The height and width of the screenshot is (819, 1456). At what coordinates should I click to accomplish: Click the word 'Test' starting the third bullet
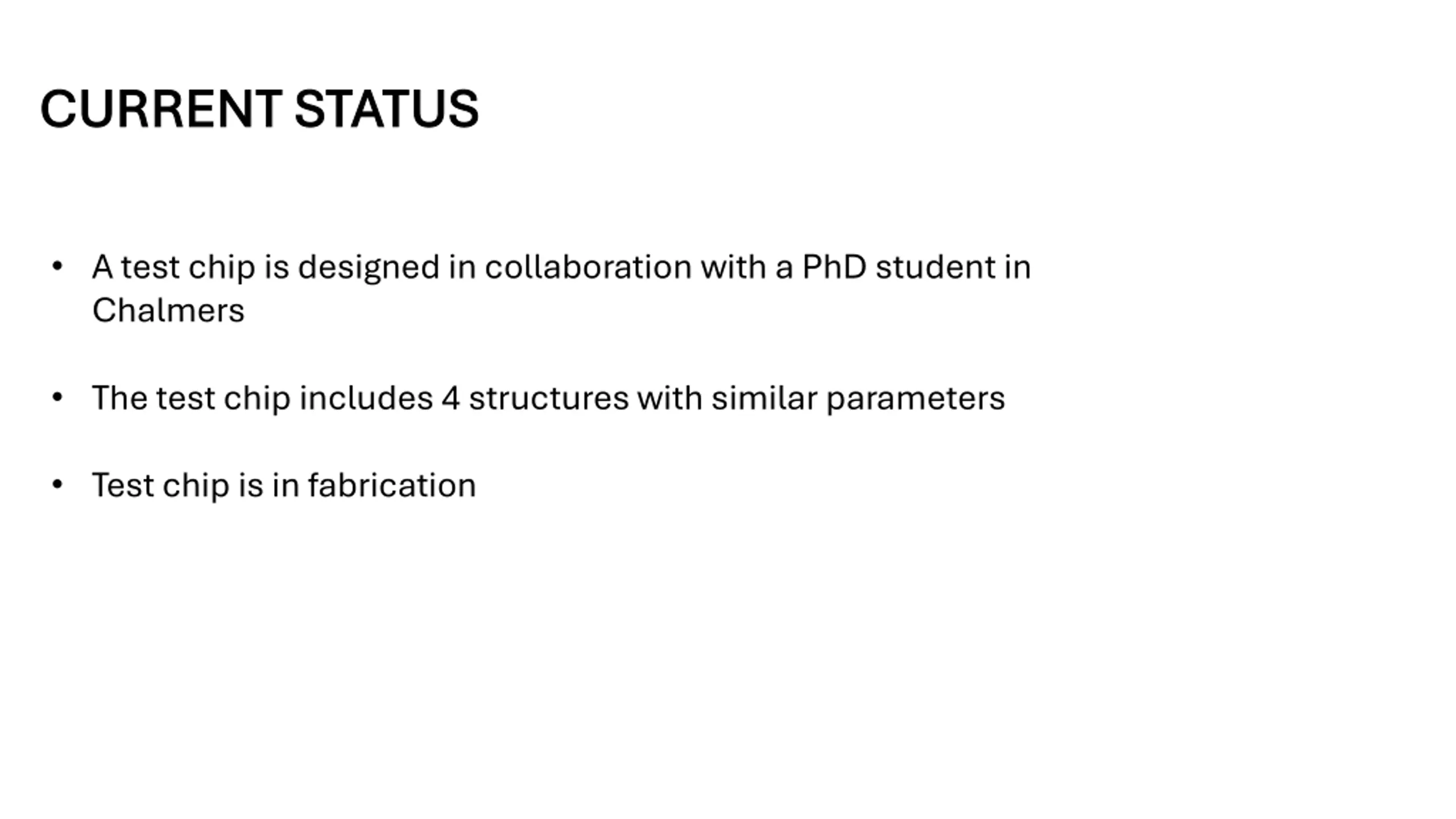click(123, 485)
